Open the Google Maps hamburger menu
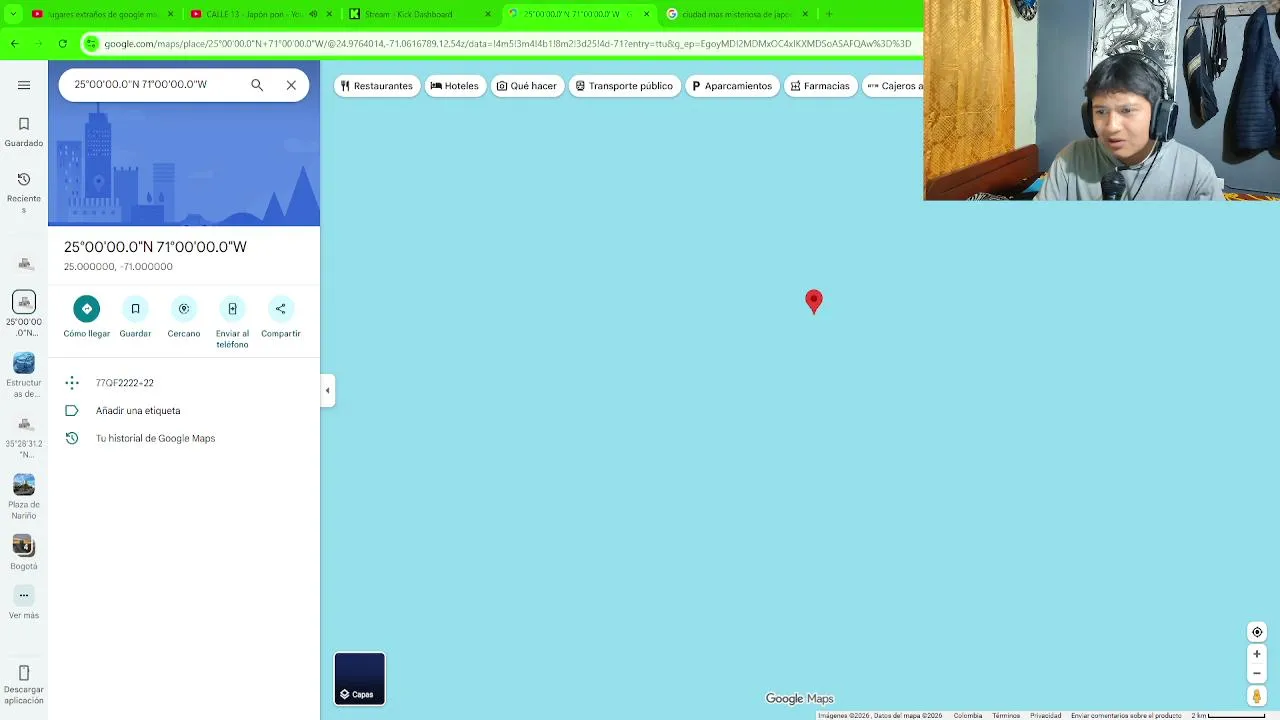Viewport: 1280px width, 720px height. coord(24,85)
